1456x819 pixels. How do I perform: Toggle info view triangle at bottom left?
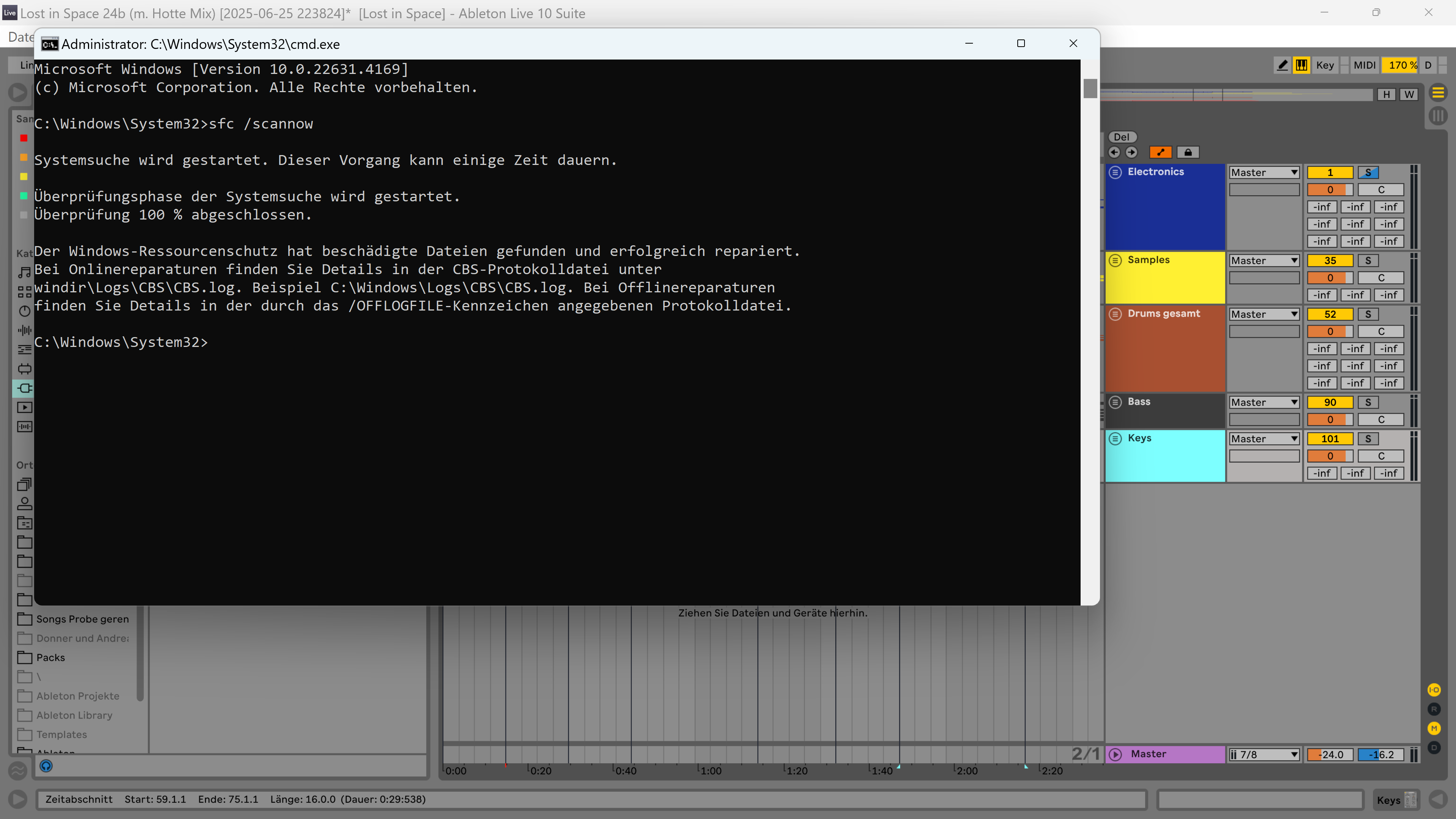click(17, 799)
